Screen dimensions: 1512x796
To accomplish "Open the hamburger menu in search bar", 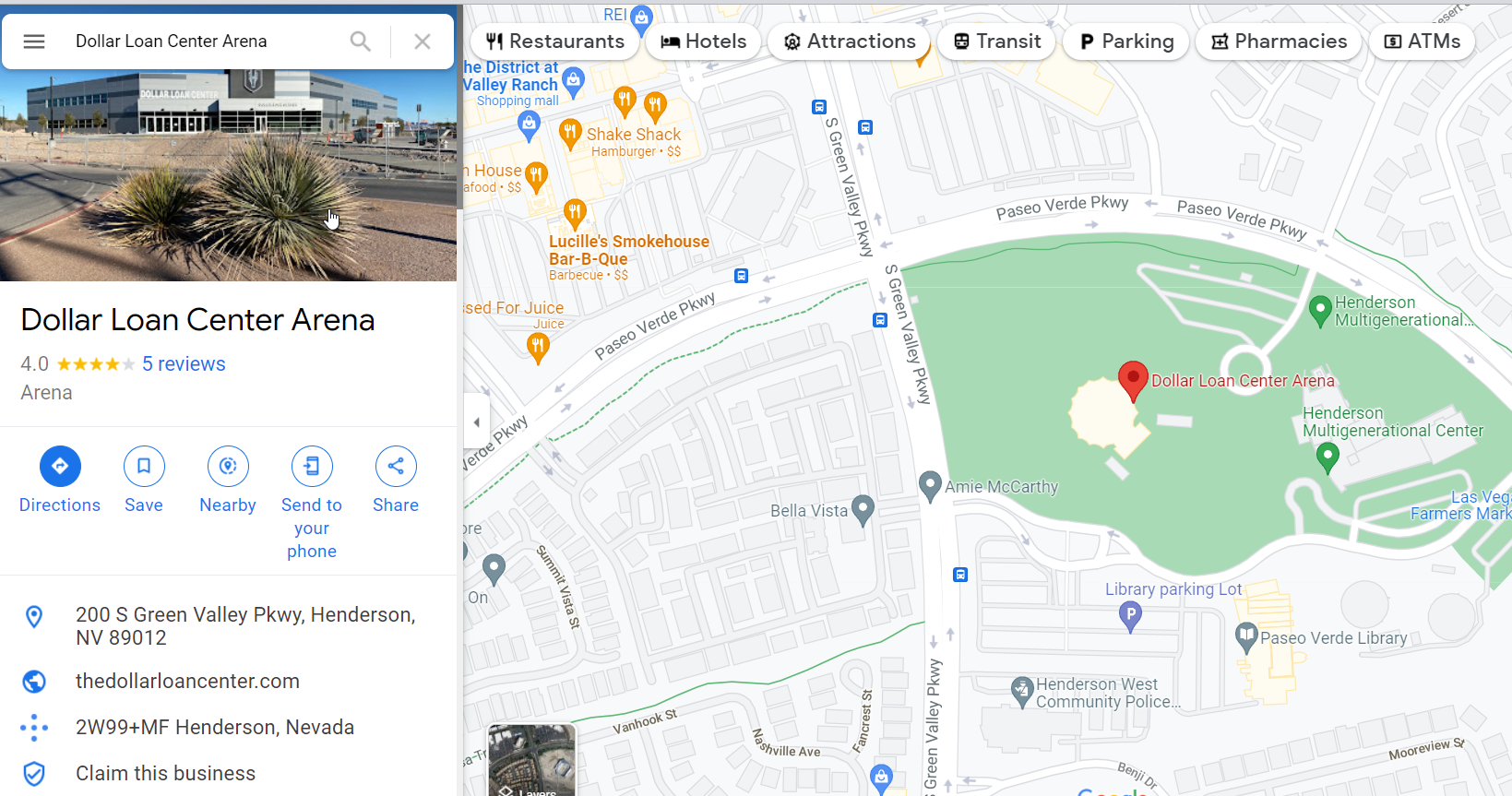I will [x=34, y=42].
